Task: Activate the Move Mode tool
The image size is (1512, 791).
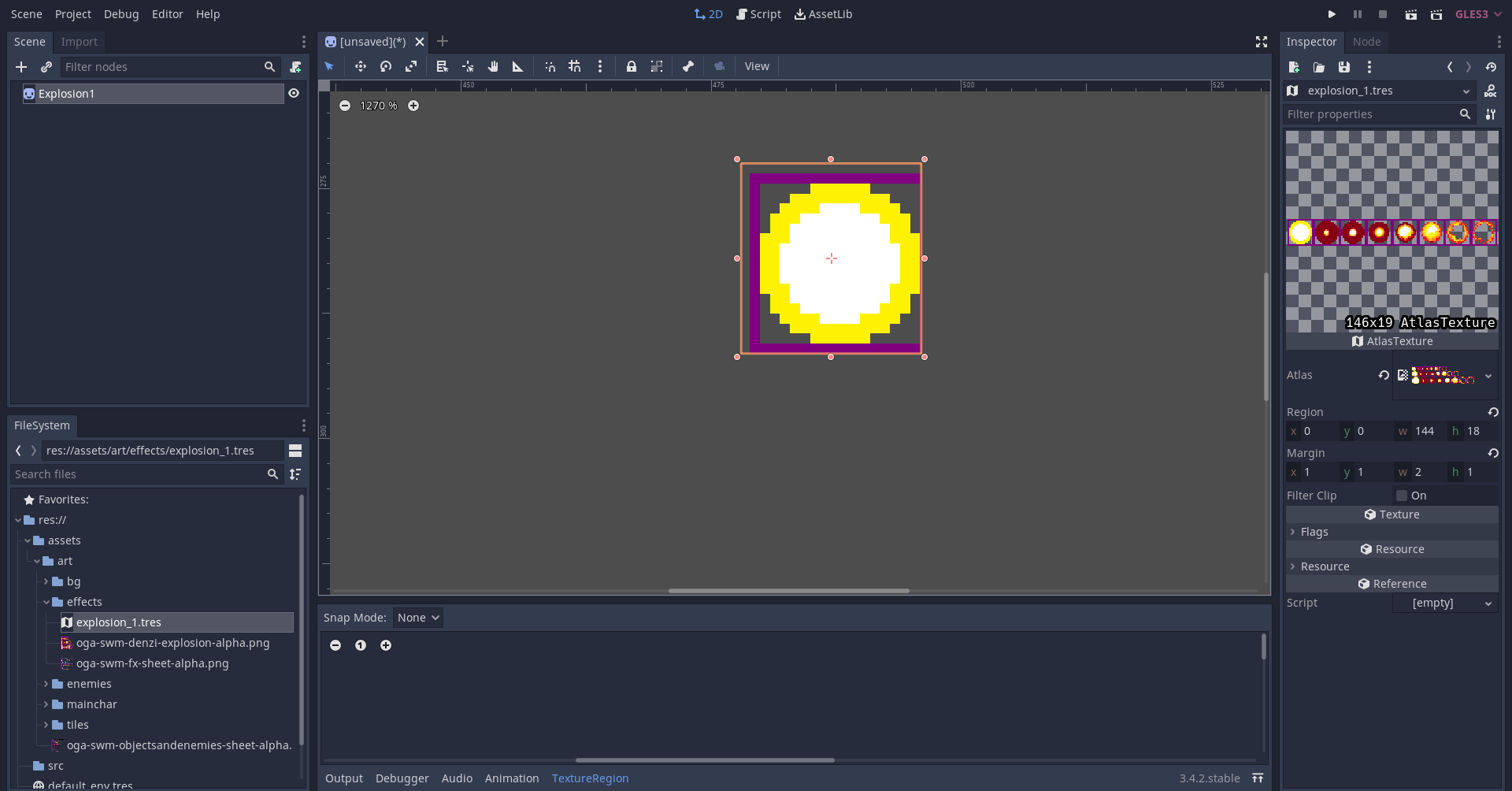Action: pyautogui.click(x=360, y=66)
